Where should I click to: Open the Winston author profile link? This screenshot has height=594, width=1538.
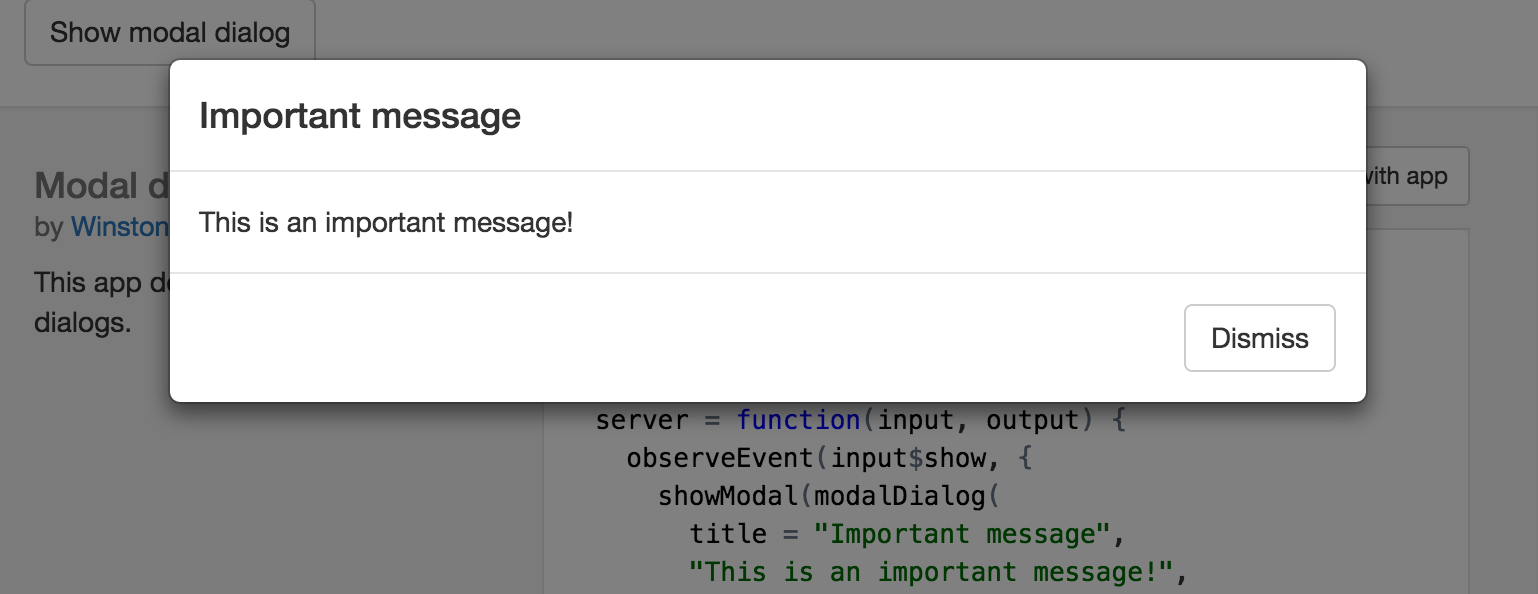120,227
